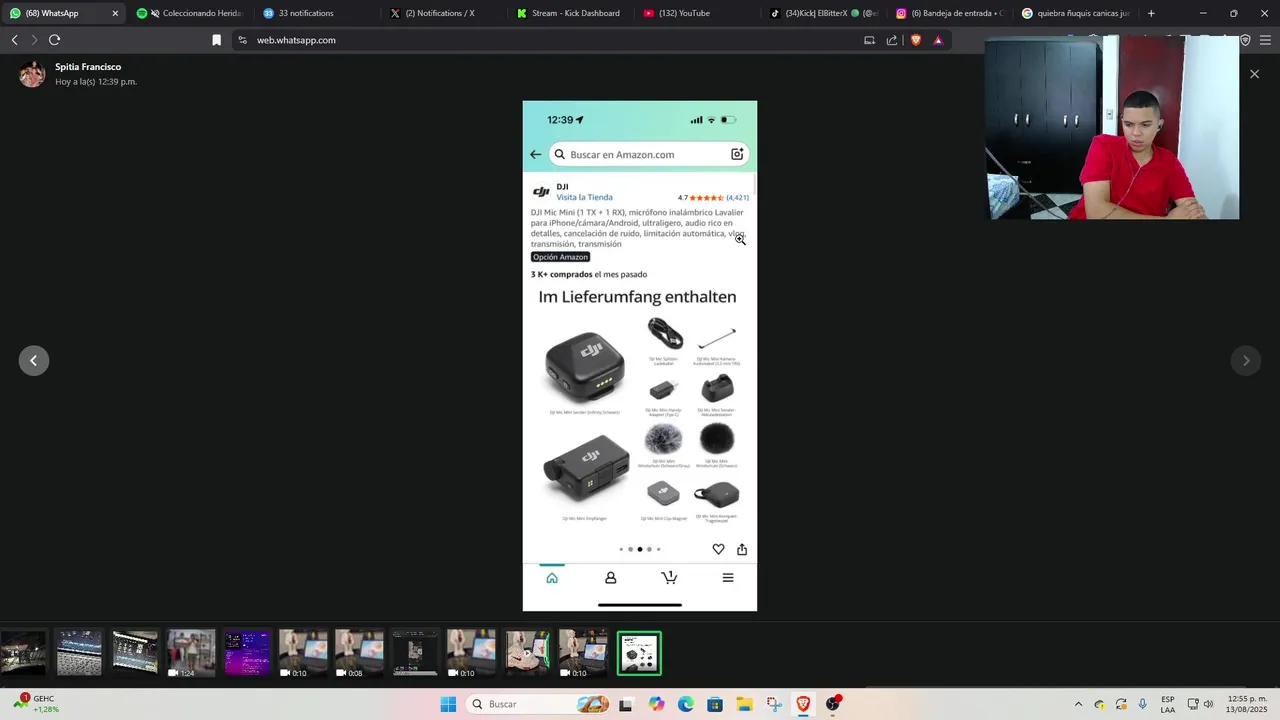Go to the previous media item
The height and width of the screenshot is (720, 1280).
pyautogui.click(x=34, y=361)
